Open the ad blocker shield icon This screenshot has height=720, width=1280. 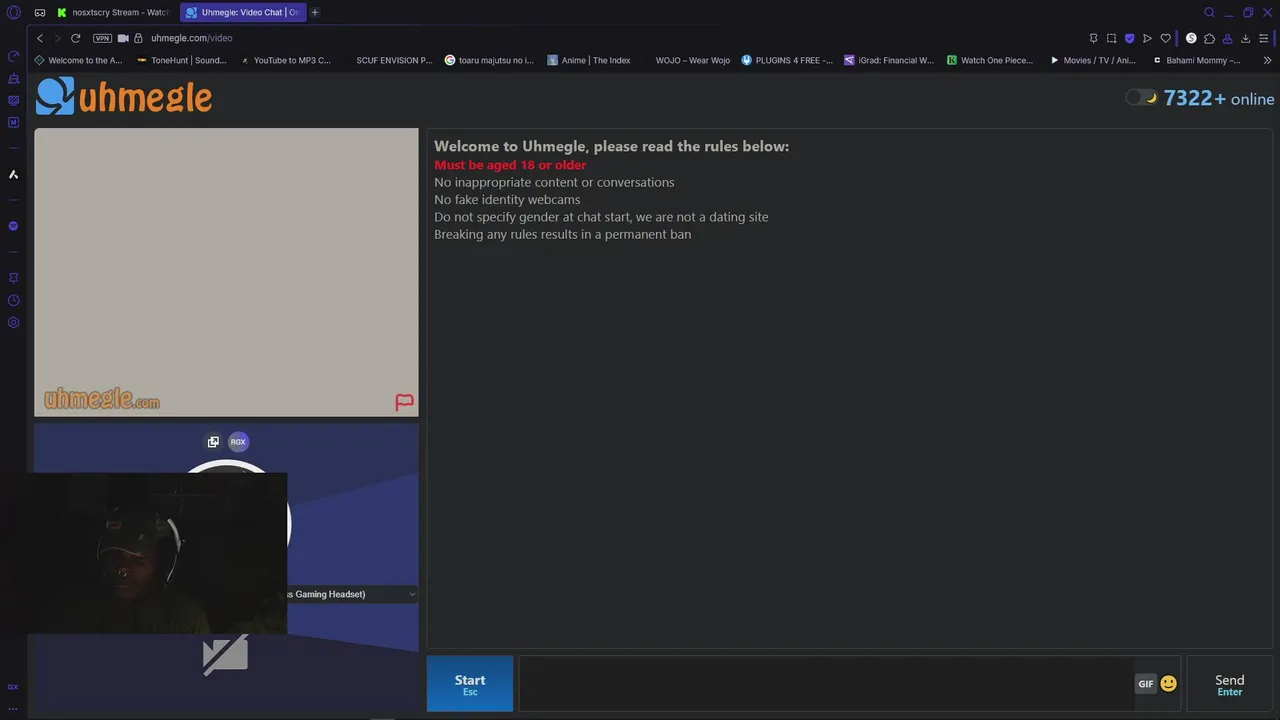coord(1129,38)
